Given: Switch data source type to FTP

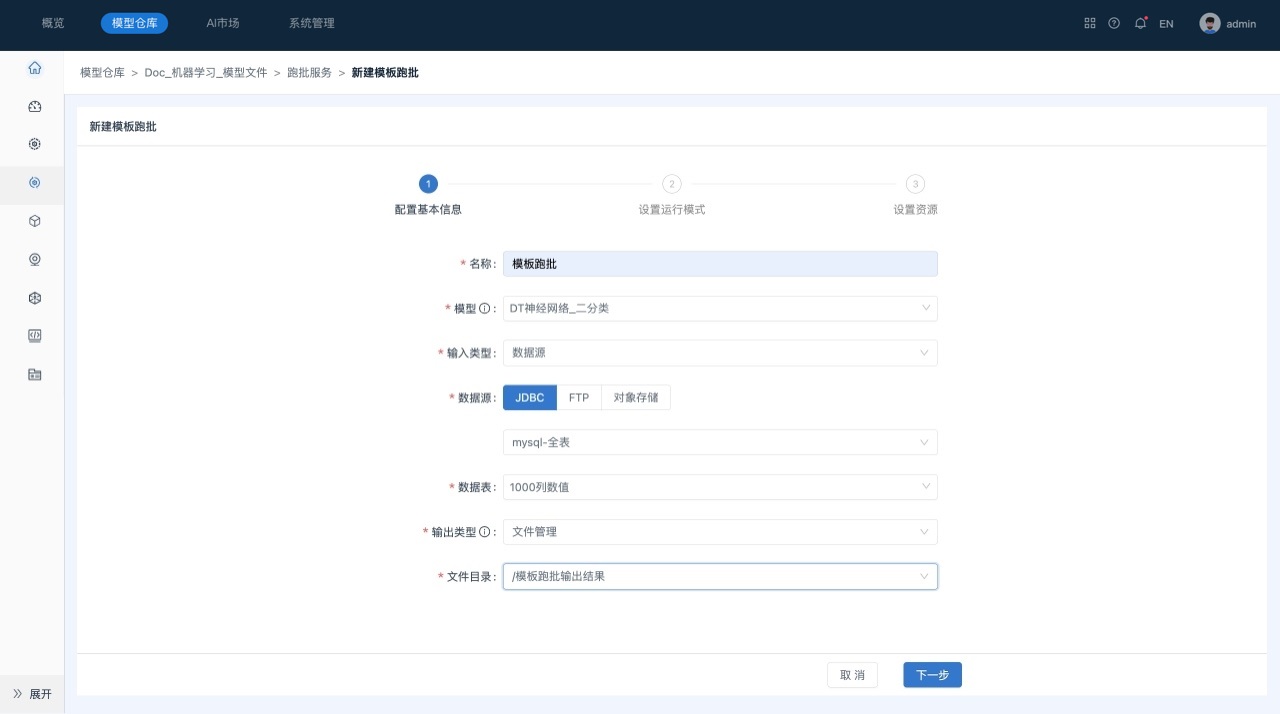Looking at the screenshot, I should pyautogui.click(x=579, y=398).
